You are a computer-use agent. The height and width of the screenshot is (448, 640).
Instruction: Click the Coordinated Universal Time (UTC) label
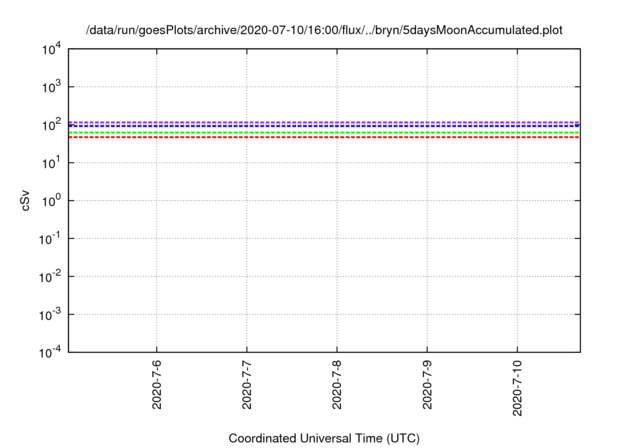point(324,438)
